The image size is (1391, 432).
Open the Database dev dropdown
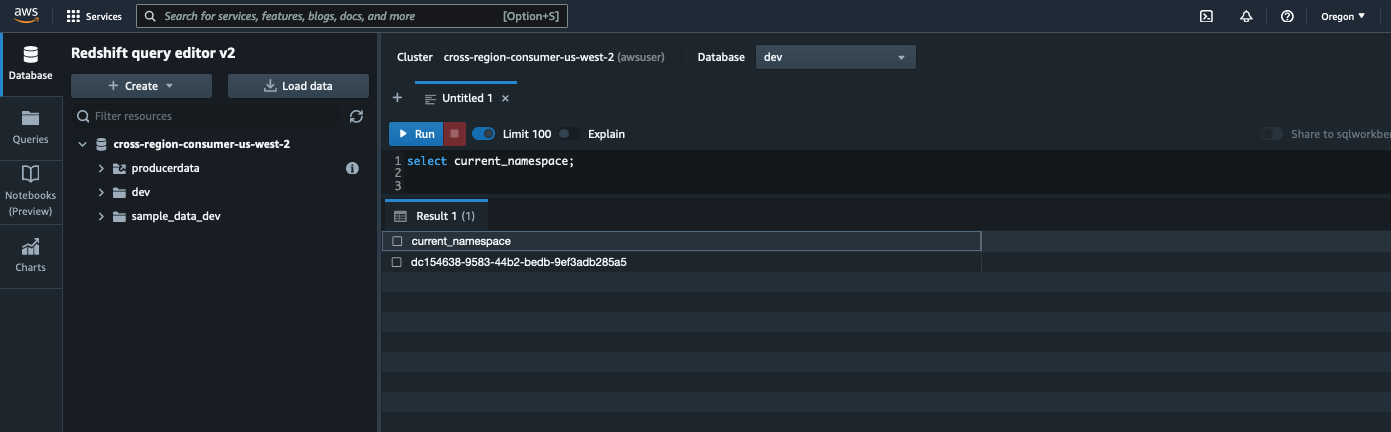835,57
